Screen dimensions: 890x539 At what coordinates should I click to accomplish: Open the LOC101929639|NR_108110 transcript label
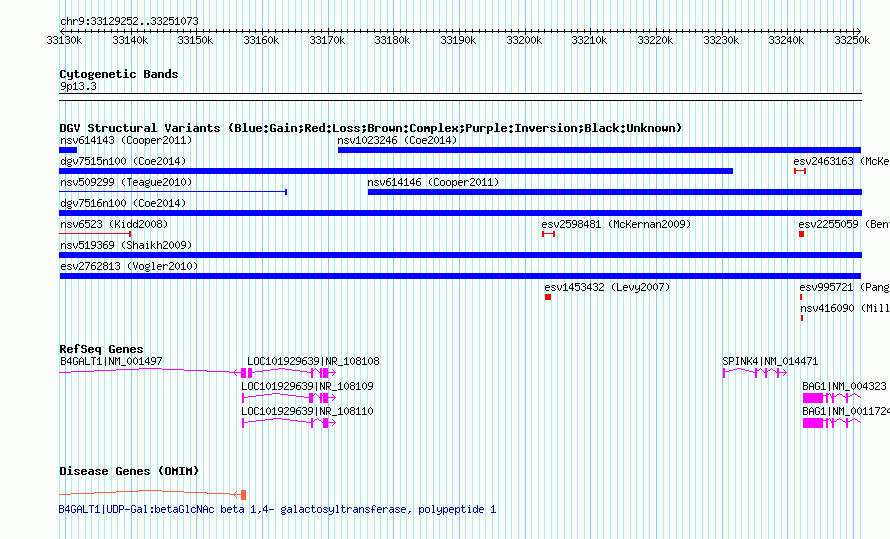(x=308, y=411)
